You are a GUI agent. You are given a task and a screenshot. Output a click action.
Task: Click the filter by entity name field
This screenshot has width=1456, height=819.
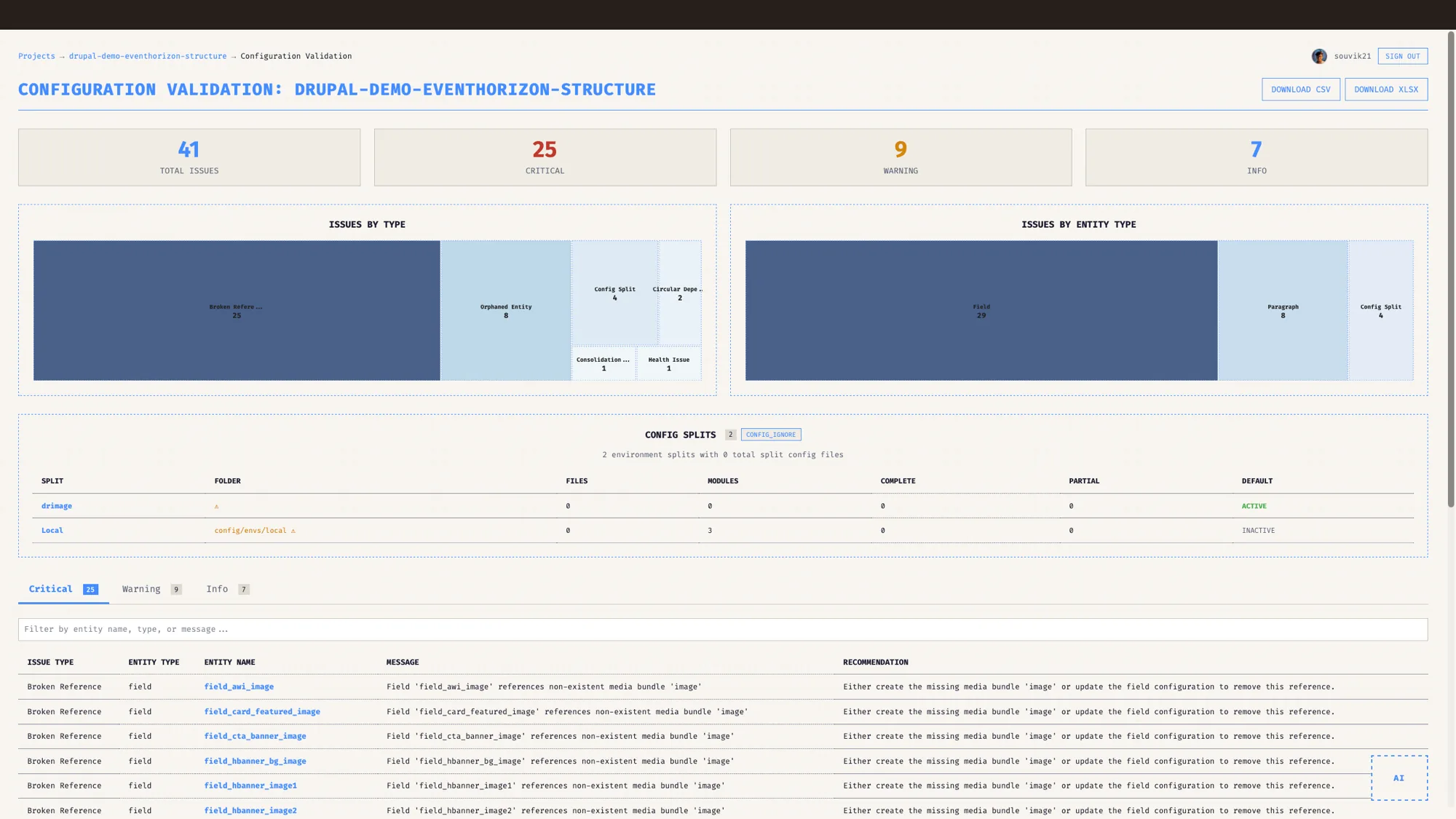pyautogui.click(x=723, y=629)
